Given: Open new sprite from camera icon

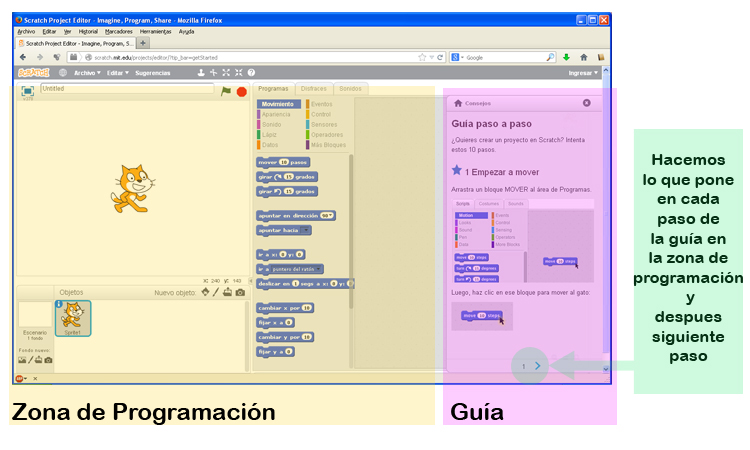Looking at the screenshot, I should pos(240,292).
